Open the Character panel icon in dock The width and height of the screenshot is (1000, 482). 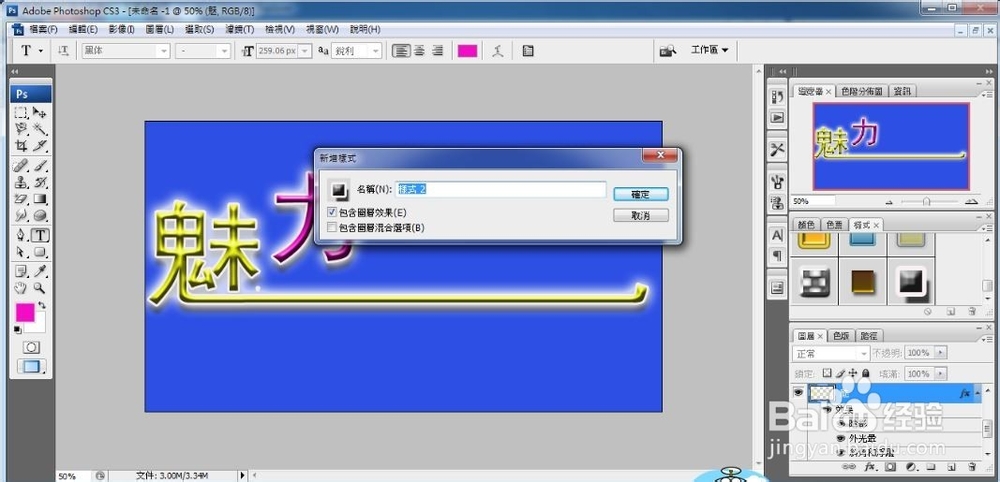tap(777, 235)
